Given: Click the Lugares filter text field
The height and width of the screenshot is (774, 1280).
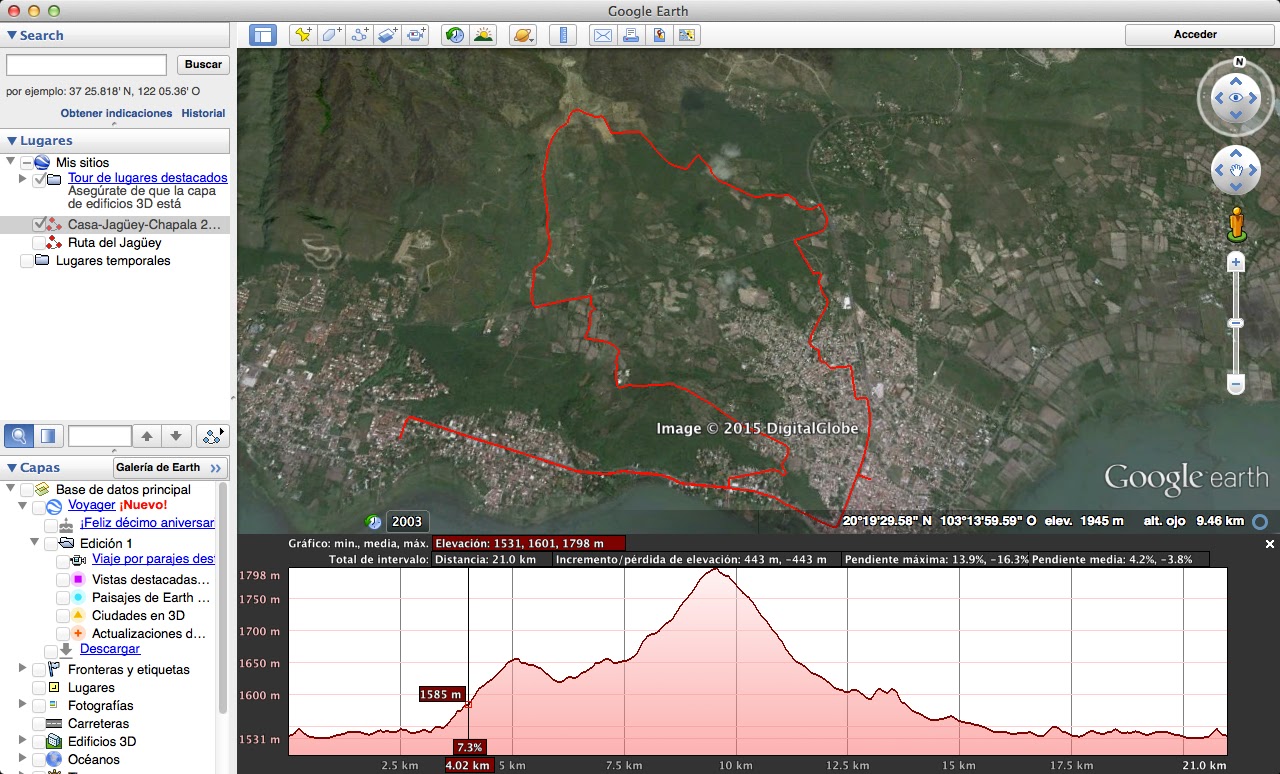Looking at the screenshot, I should [x=100, y=436].
